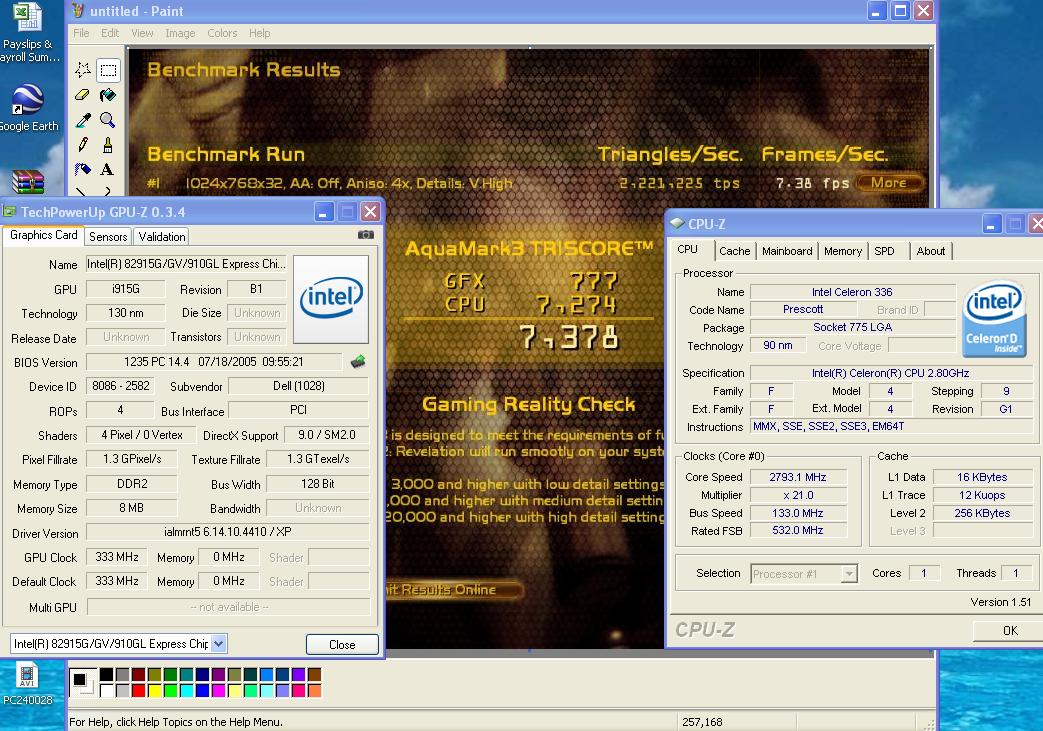1043x731 pixels.
Task: Switch to the Cache tab in CPU-Z
Action: [x=734, y=251]
